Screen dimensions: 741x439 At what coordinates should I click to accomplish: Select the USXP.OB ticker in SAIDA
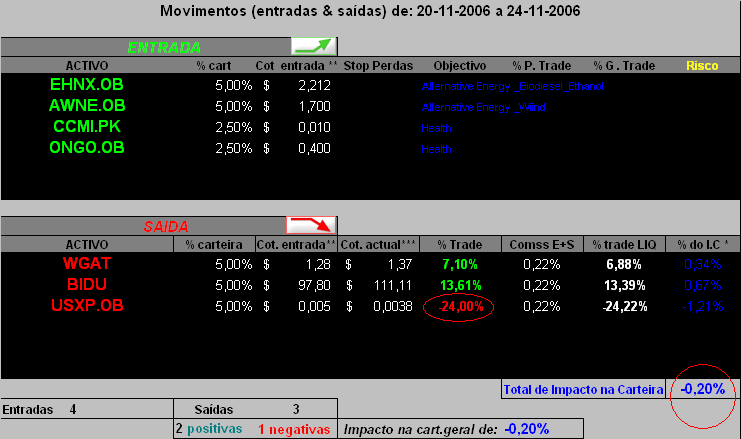pos(87,305)
